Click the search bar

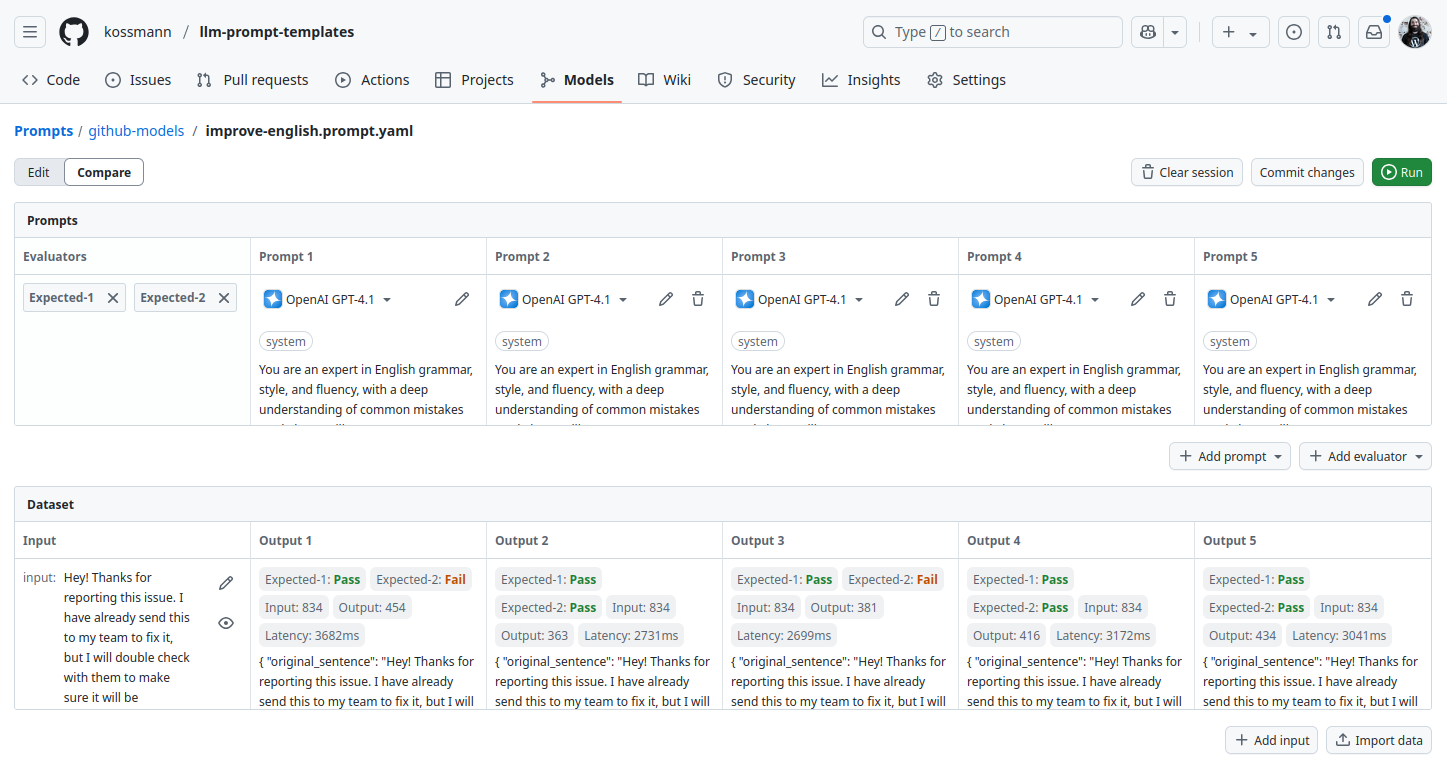[992, 32]
